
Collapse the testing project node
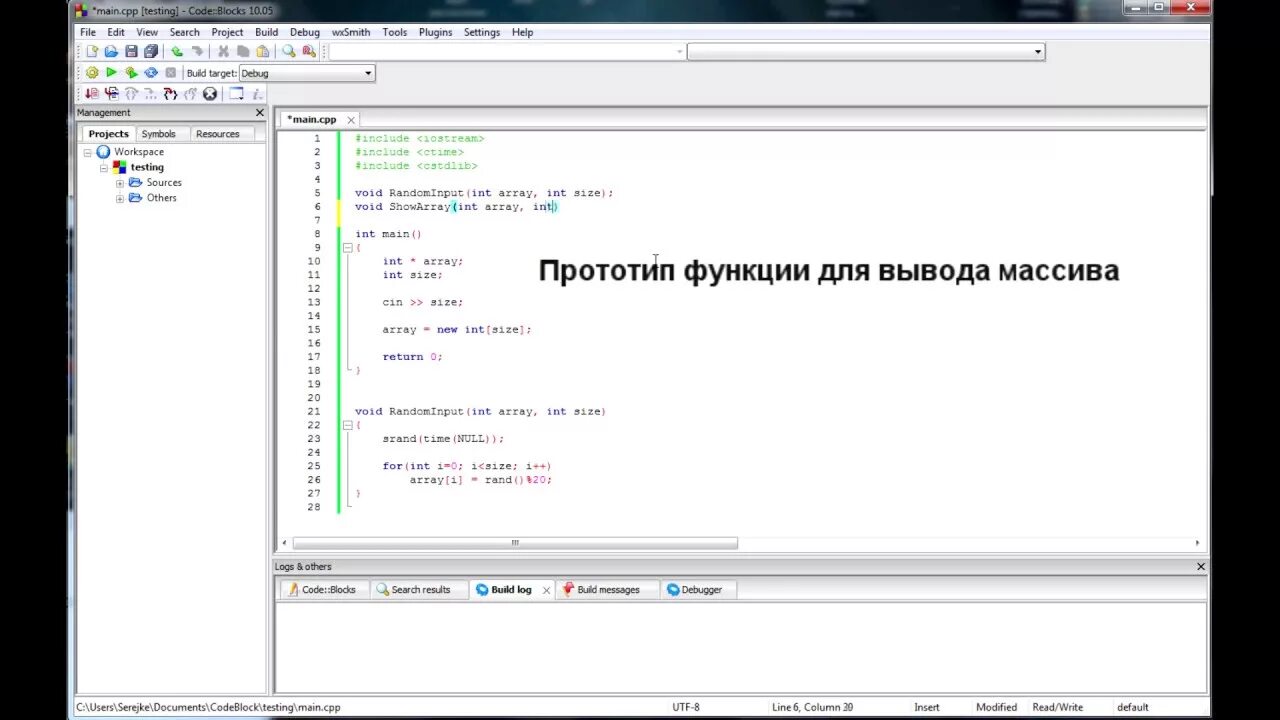pos(104,167)
